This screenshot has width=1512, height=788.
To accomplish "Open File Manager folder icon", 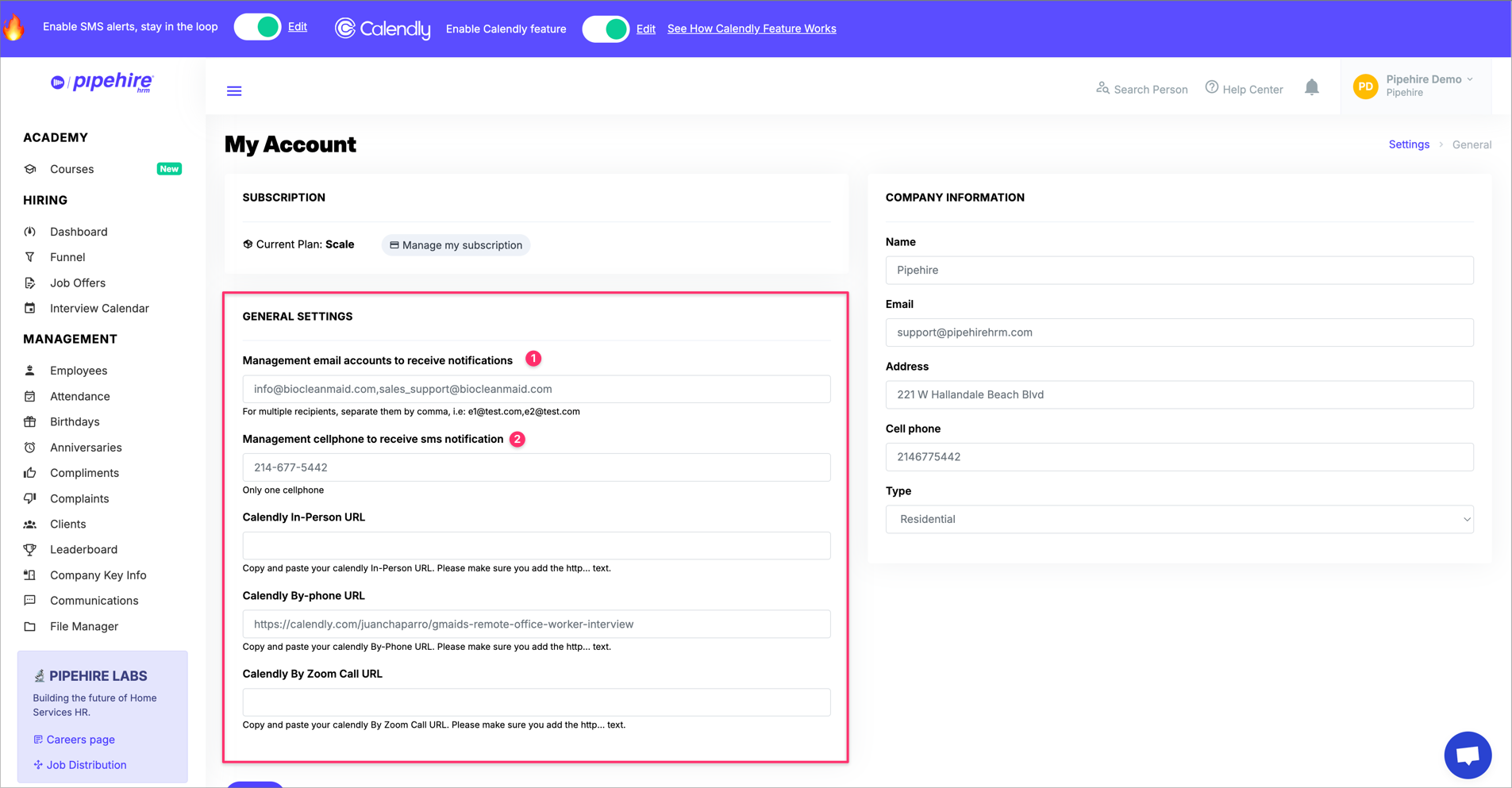I will [30, 626].
